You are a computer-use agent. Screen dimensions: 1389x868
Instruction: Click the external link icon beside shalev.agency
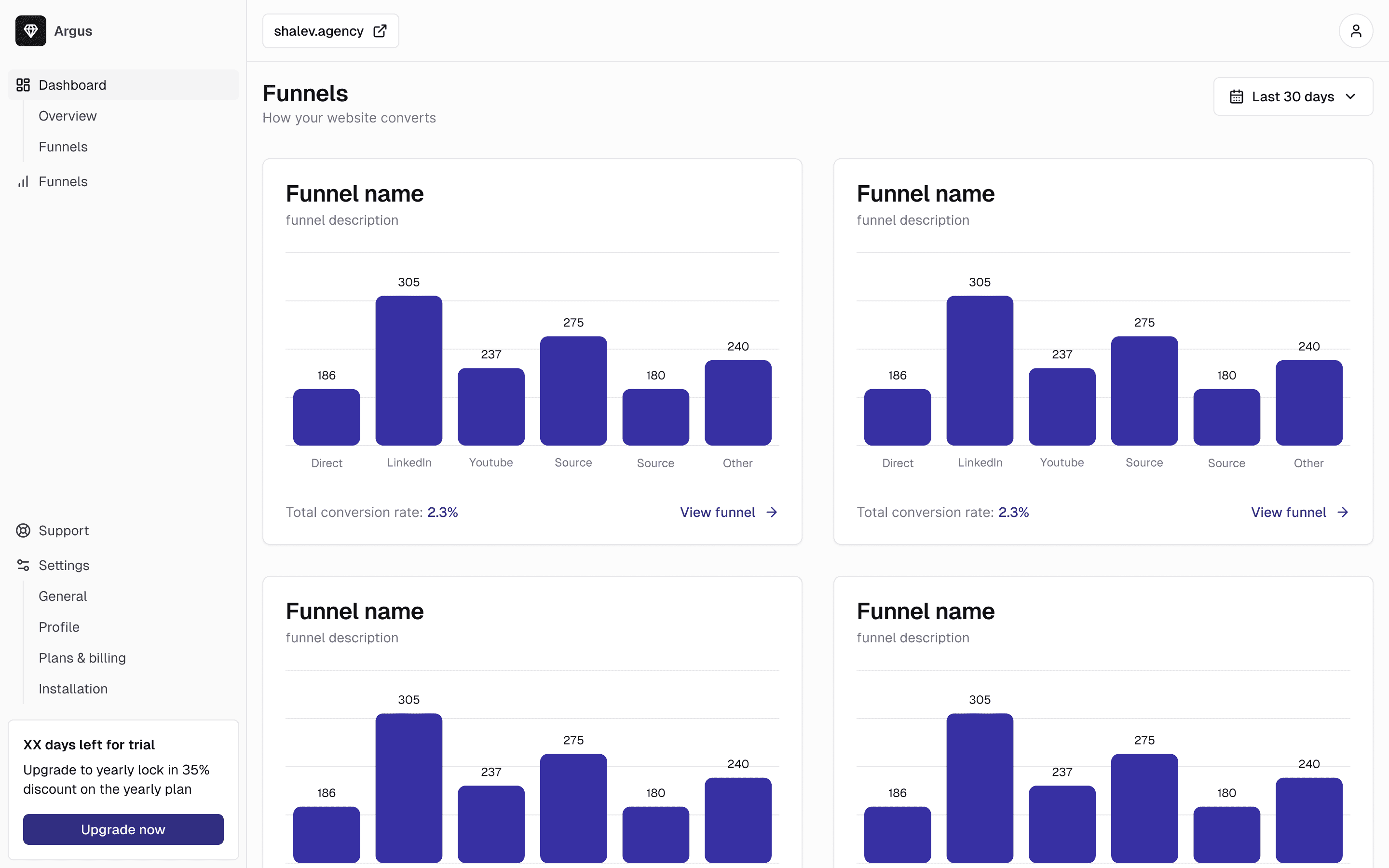pos(380,31)
